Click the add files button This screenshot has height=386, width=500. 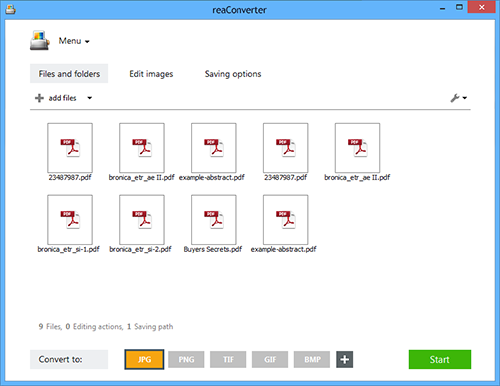(x=56, y=98)
